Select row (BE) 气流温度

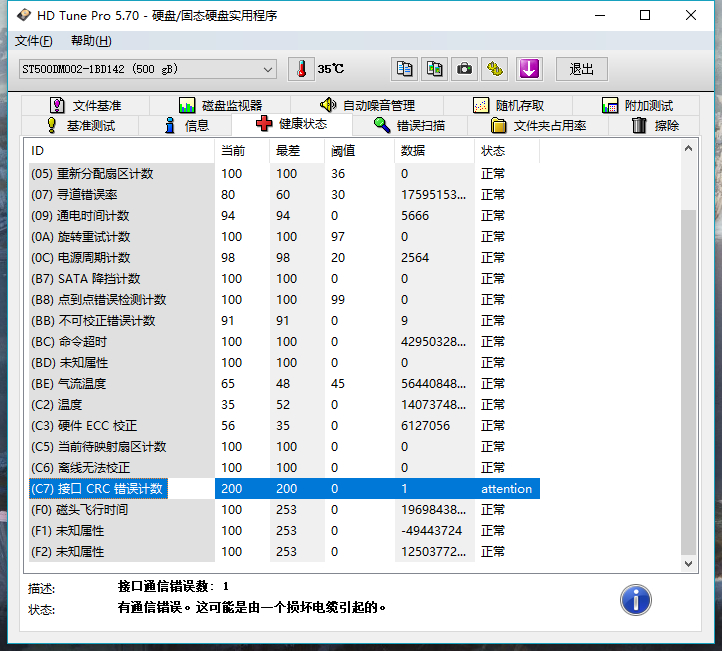(x=284, y=384)
